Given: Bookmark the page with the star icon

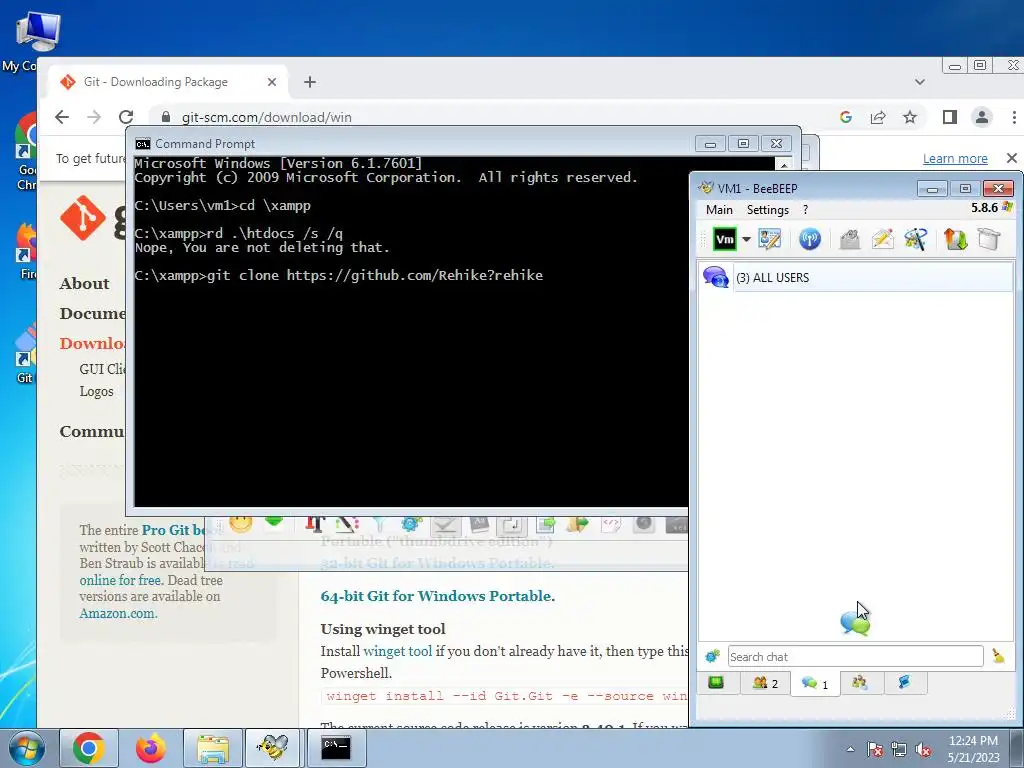Looking at the screenshot, I should [x=910, y=117].
